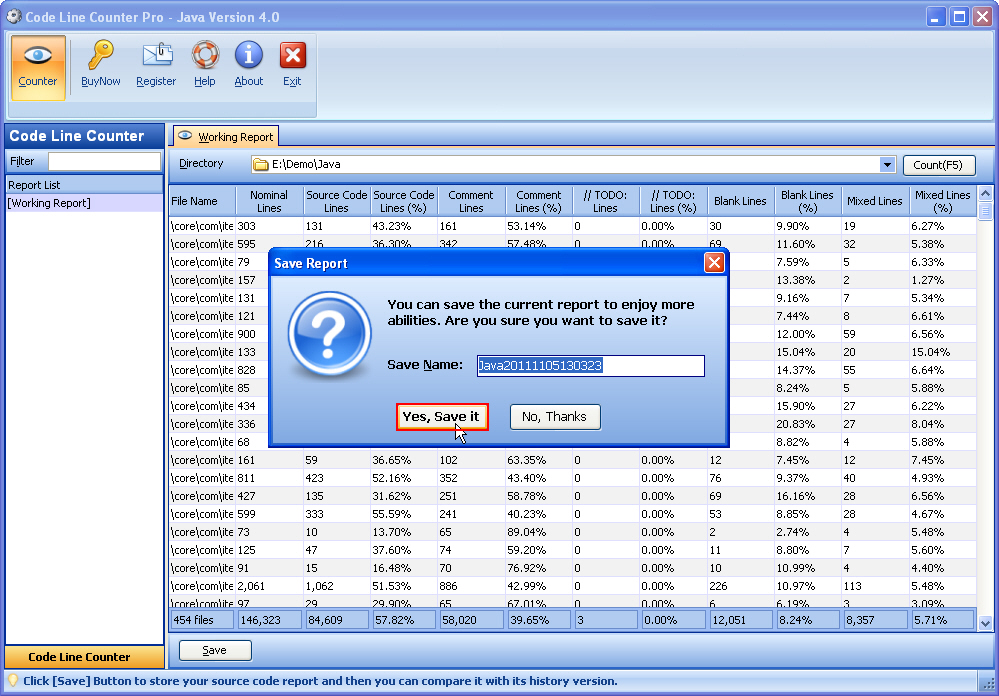Viewport: 999px width, 696px height.
Task: Click the 8,357 mixed lines total
Action: point(875,620)
